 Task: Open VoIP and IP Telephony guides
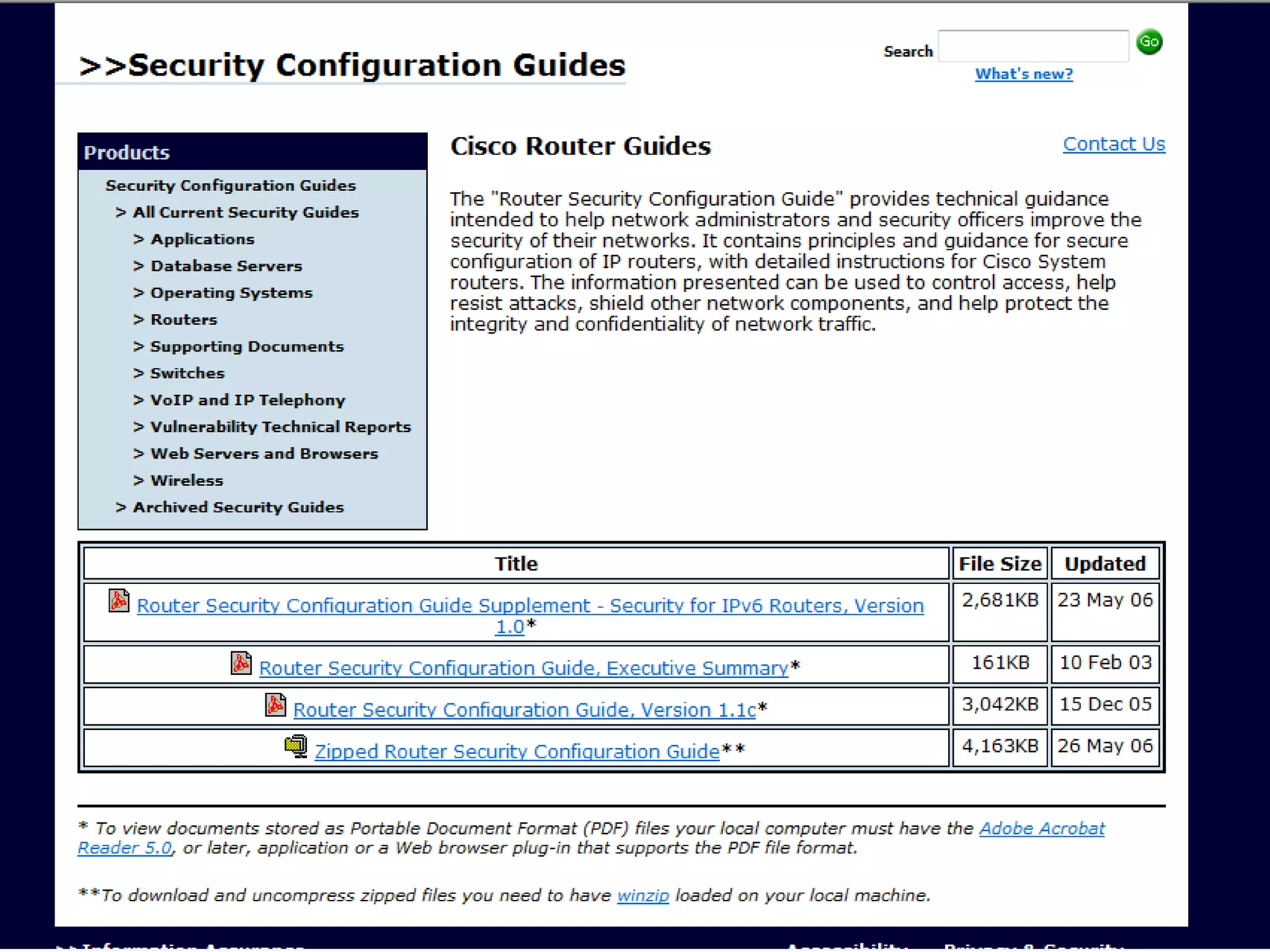point(247,400)
